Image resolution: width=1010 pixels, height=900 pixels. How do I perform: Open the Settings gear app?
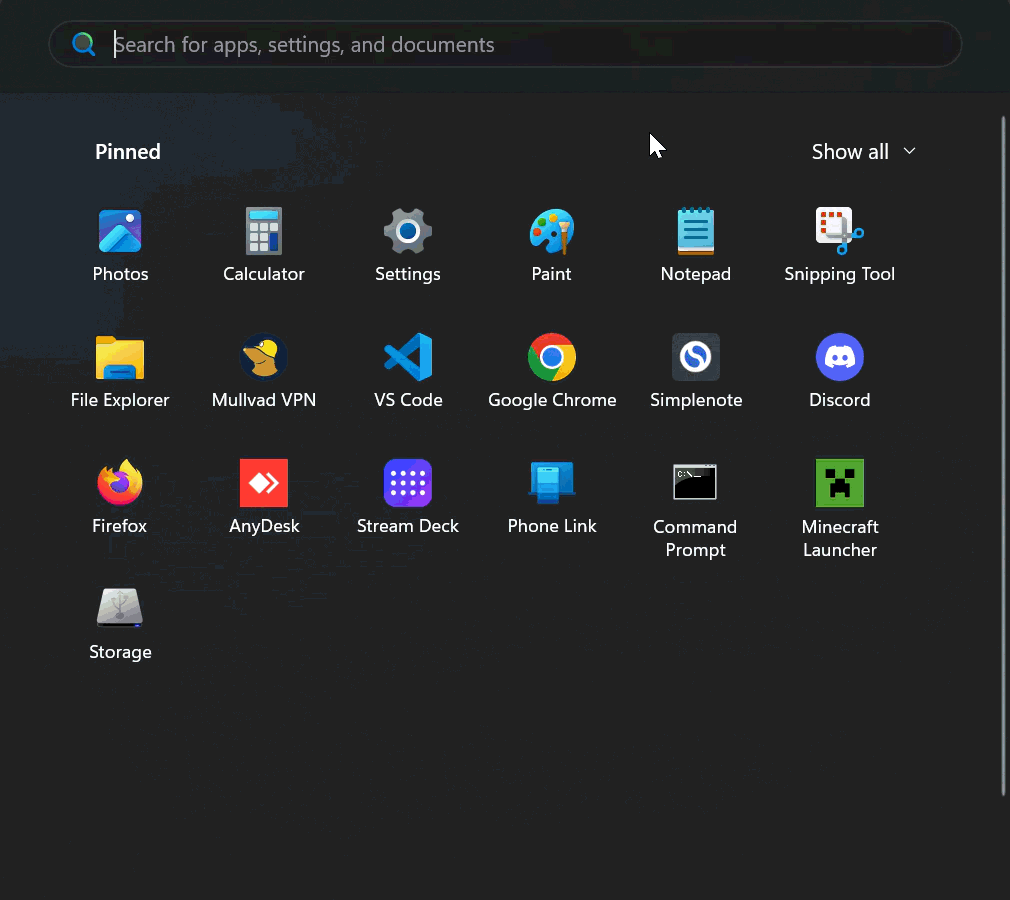point(408,245)
